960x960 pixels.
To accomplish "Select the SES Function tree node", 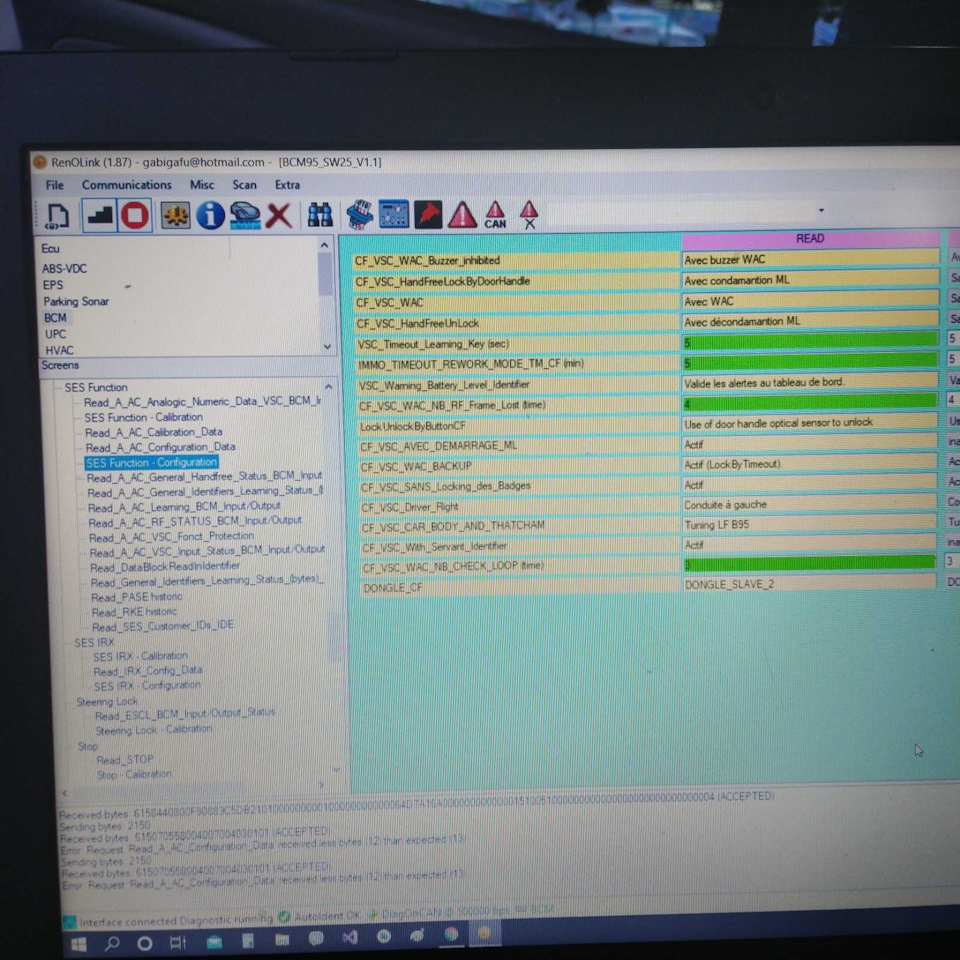I will (x=96, y=388).
